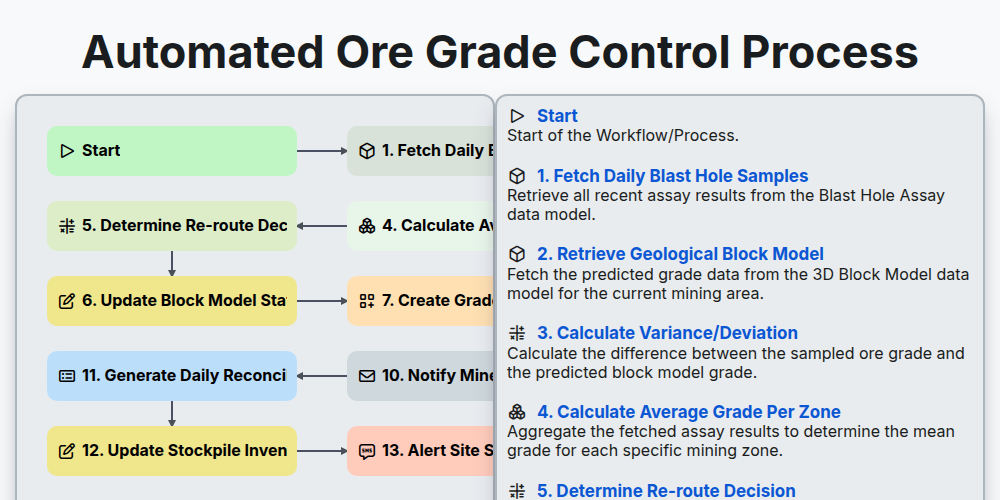
Task: Click the cube icon beside Fetch Daily Blast Hole Samples
Action: click(517, 176)
